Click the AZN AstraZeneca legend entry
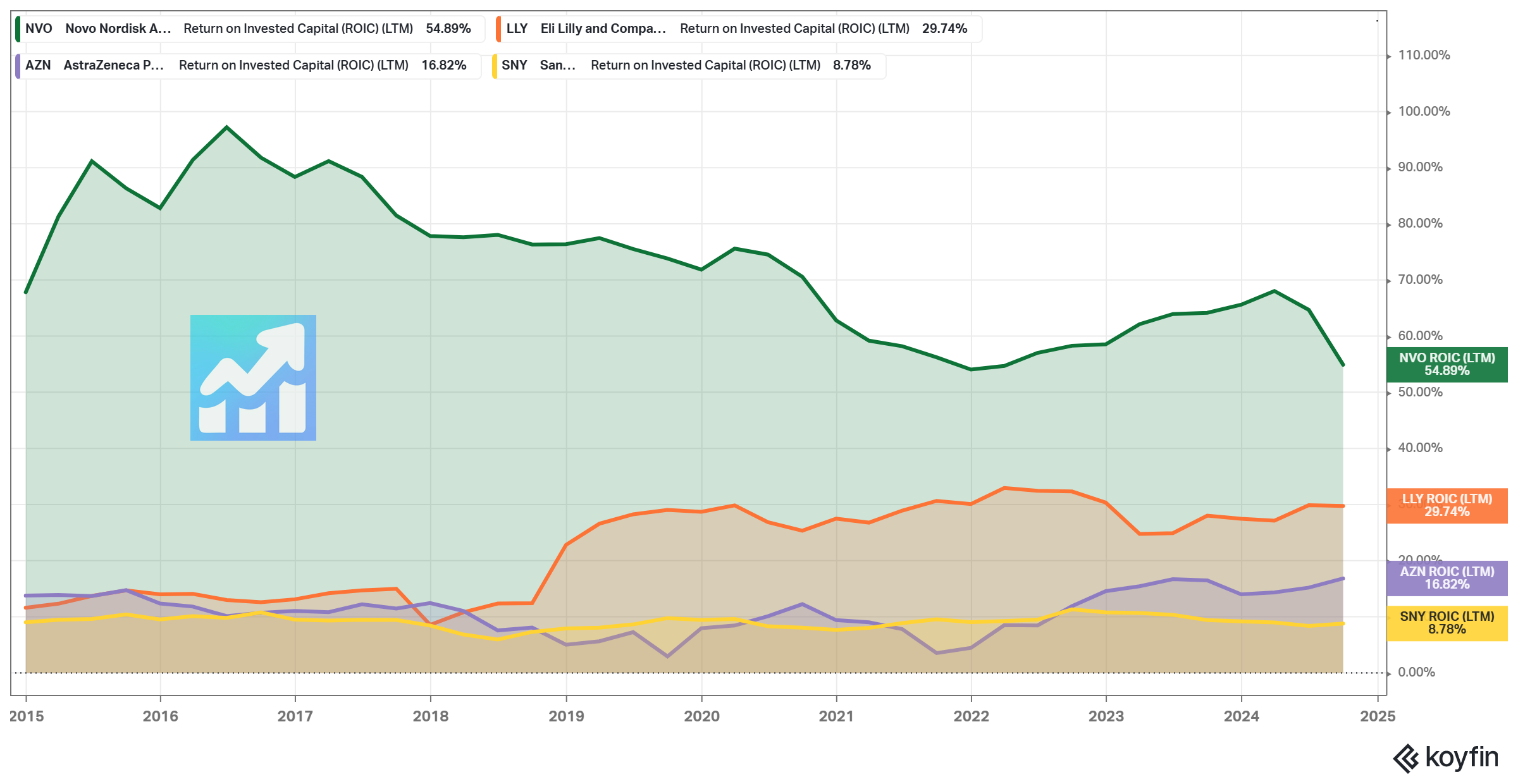 coord(248,66)
